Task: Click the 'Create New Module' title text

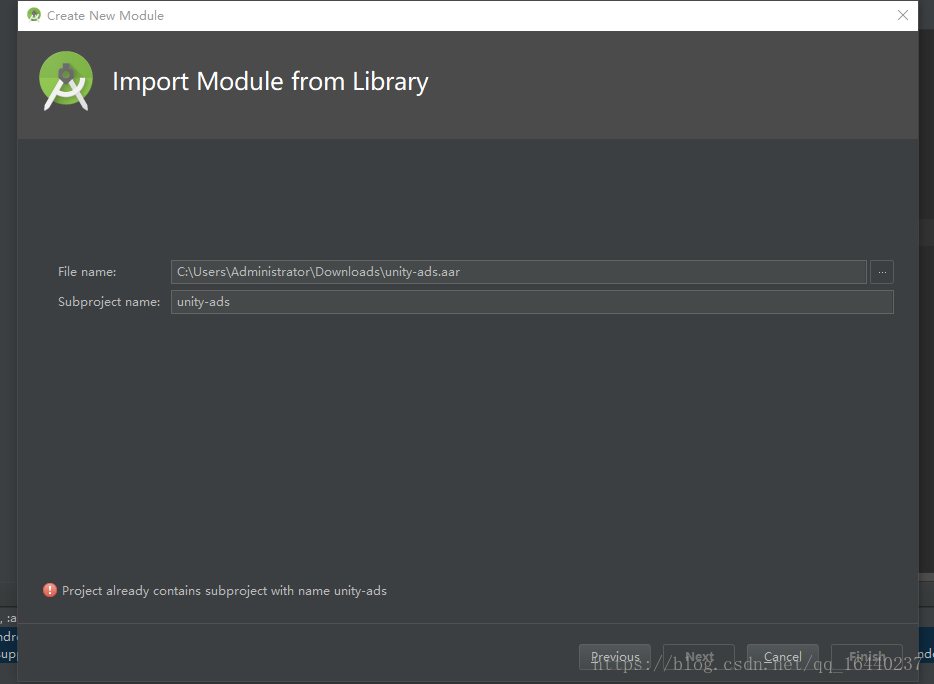Action: [105, 15]
